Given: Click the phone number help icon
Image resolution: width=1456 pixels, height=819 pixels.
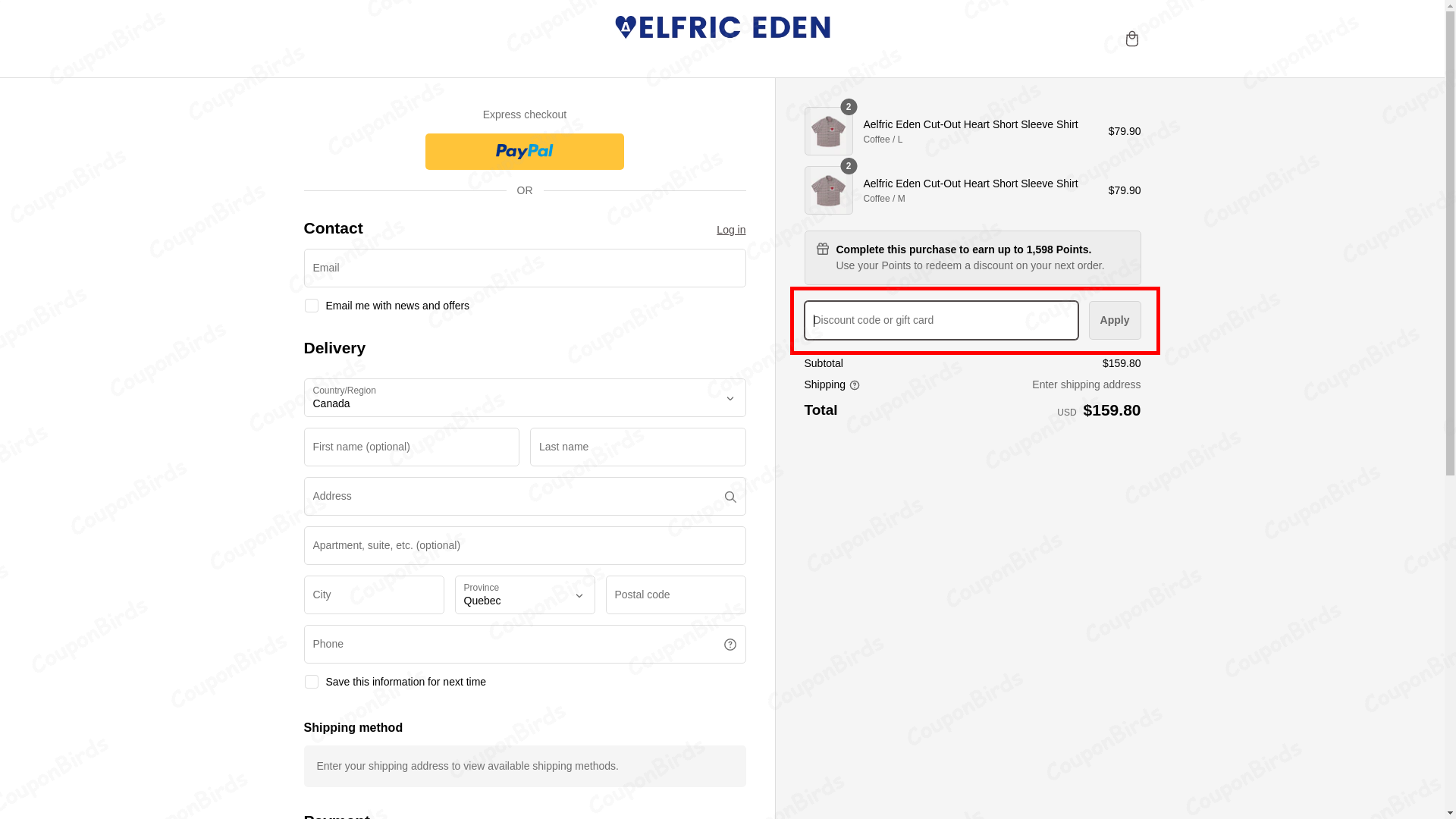Looking at the screenshot, I should 730,644.
